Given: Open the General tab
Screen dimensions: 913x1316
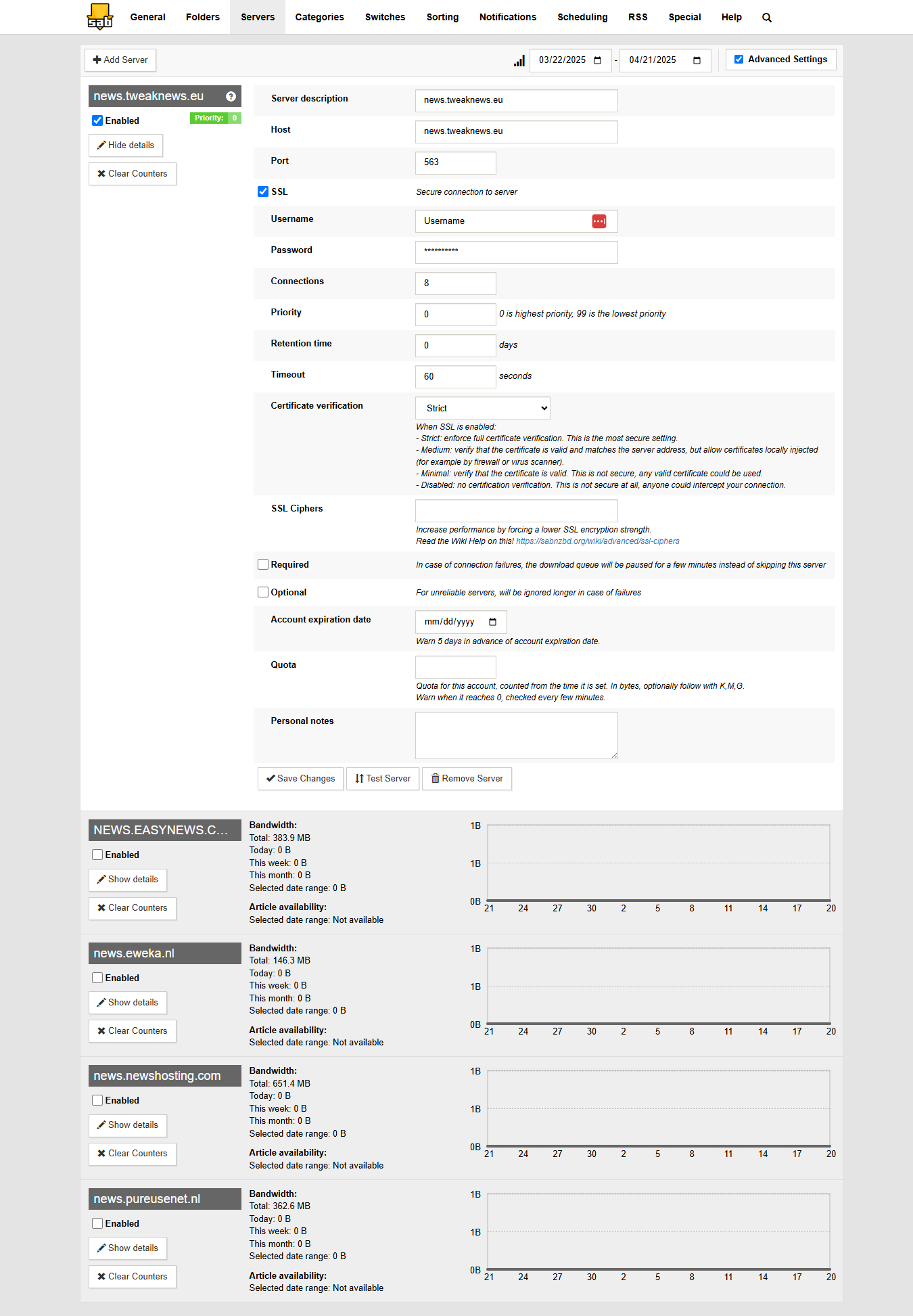Looking at the screenshot, I should click(x=148, y=17).
